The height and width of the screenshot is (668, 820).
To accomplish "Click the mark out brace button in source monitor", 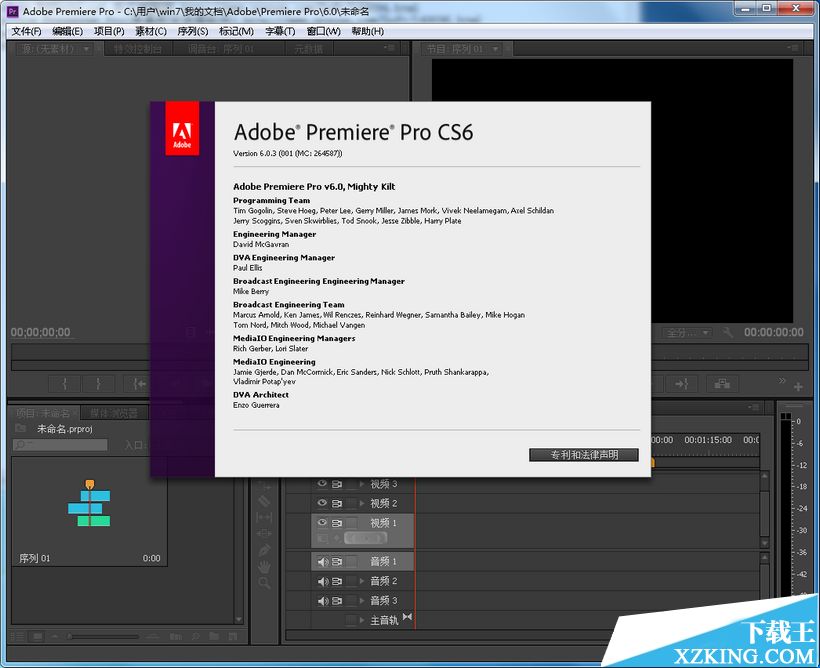I will (x=98, y=384).
